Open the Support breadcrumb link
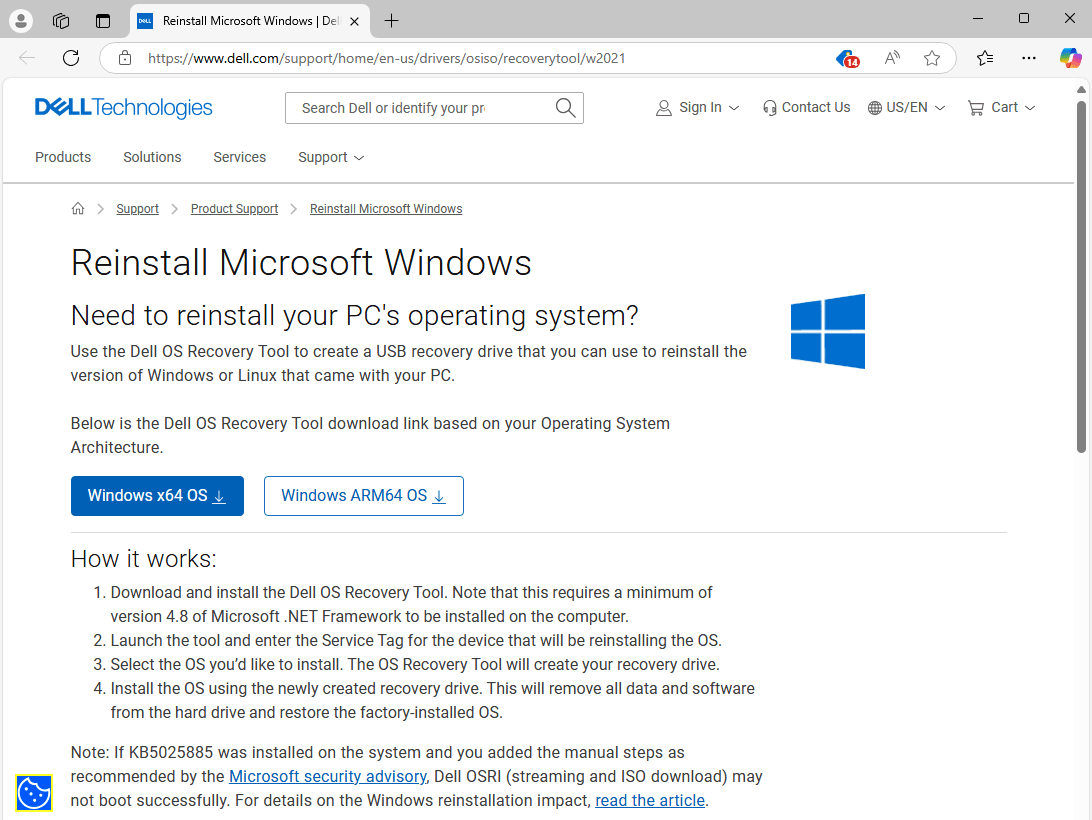 click(137, 209)
